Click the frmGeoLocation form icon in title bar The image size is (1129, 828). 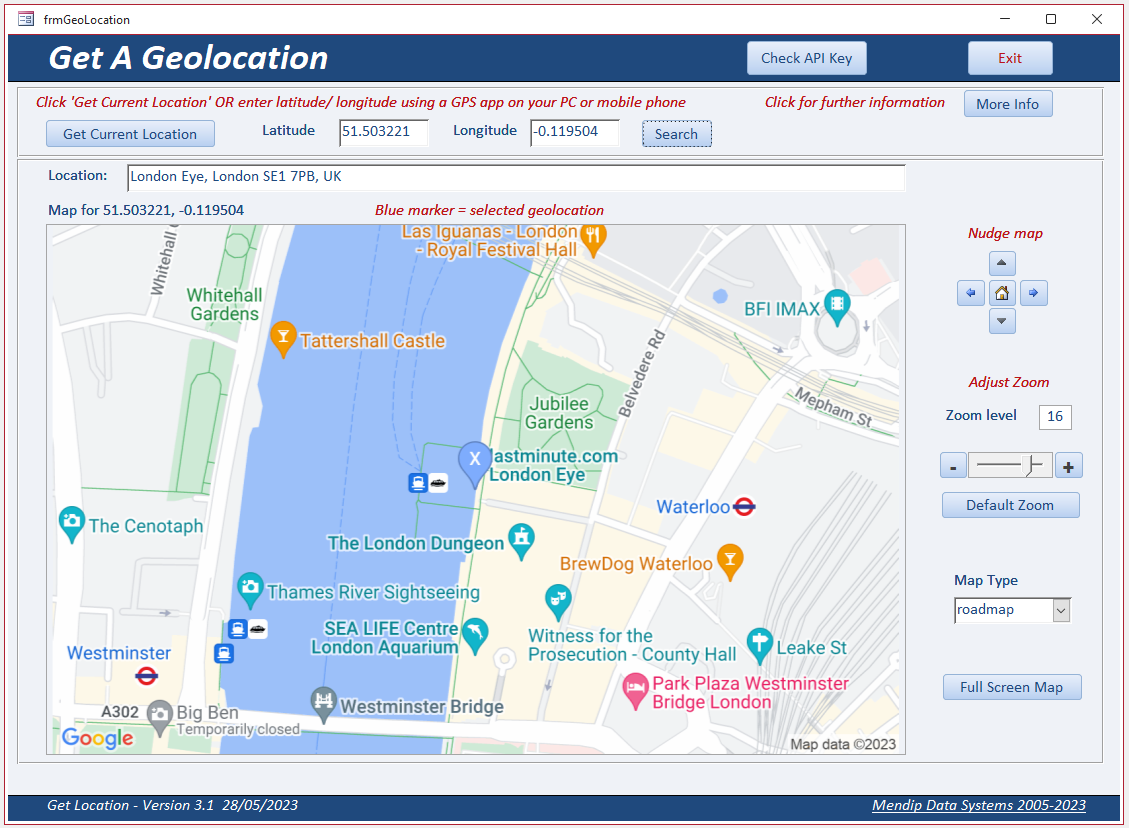coord(26,19)
